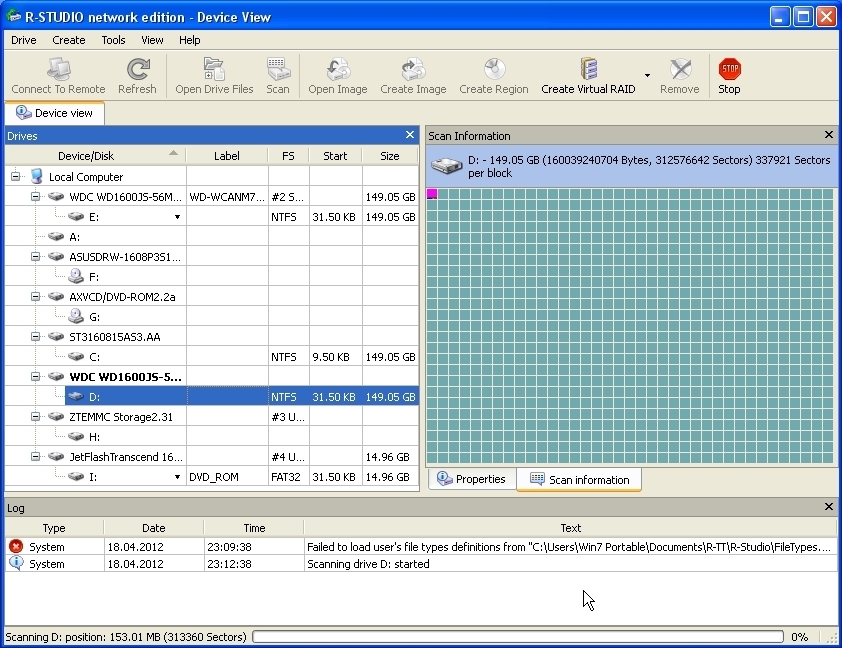This screenshot has width=842, height=648.
Task: Click the Time column header in Log
Action: point(254,528)
